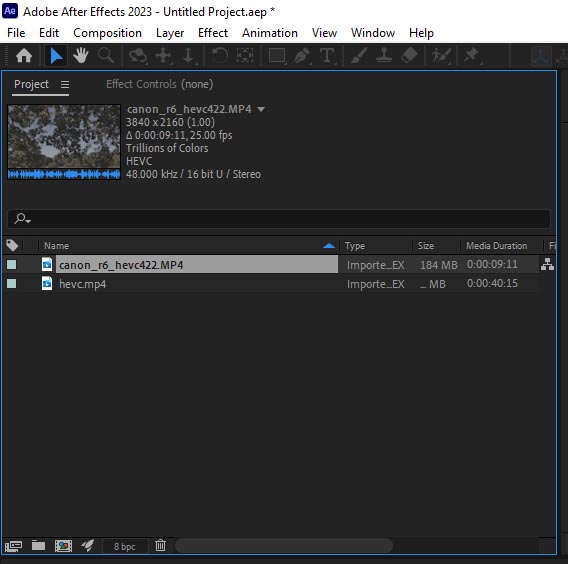Click the horizontal scrollbar at panel bottom
Image resolution: width=568 pixels, height=564 pixels.
coord(284,545)
